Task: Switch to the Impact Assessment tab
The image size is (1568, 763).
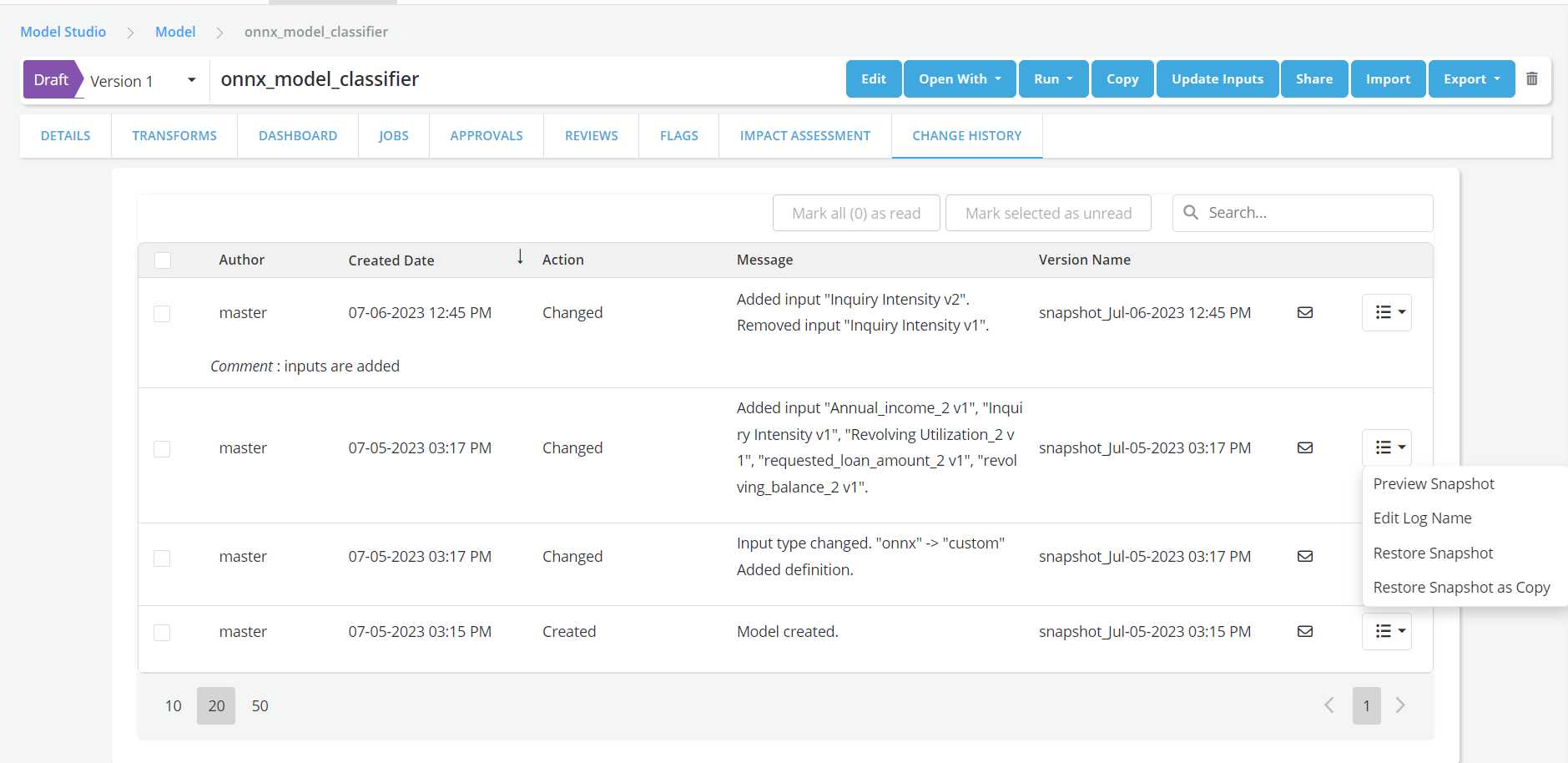Action: (x=804, y=135)
